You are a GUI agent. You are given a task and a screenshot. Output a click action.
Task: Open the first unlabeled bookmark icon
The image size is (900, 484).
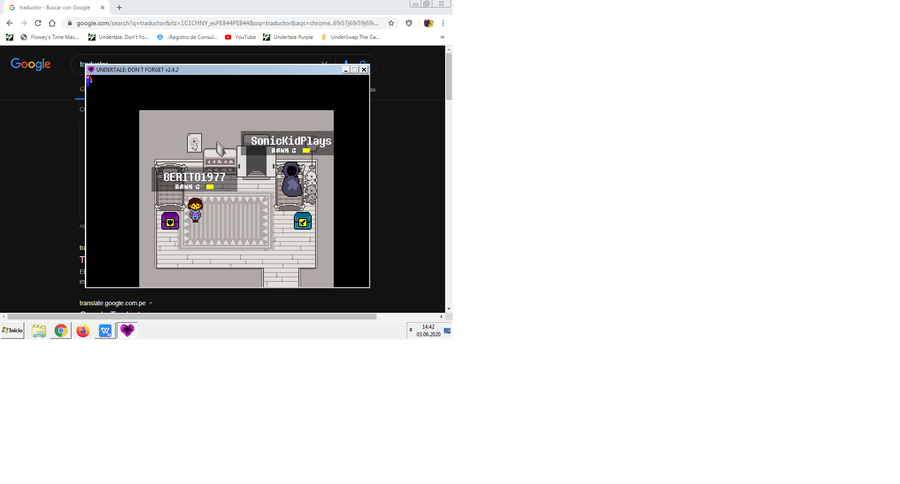(9, 37)
